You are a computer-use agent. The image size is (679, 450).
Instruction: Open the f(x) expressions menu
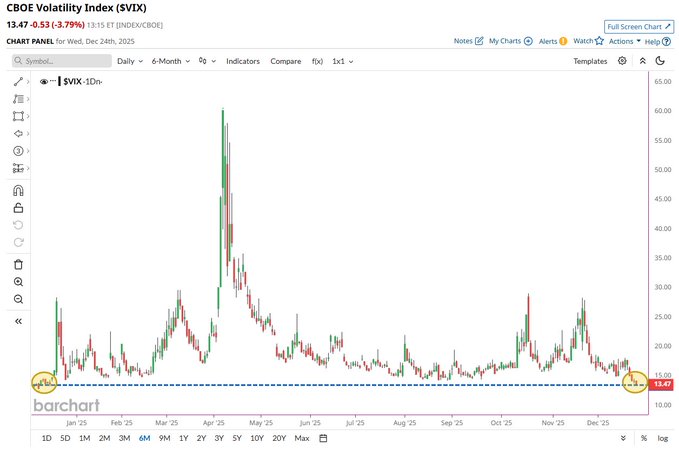(x=317, y=61)
